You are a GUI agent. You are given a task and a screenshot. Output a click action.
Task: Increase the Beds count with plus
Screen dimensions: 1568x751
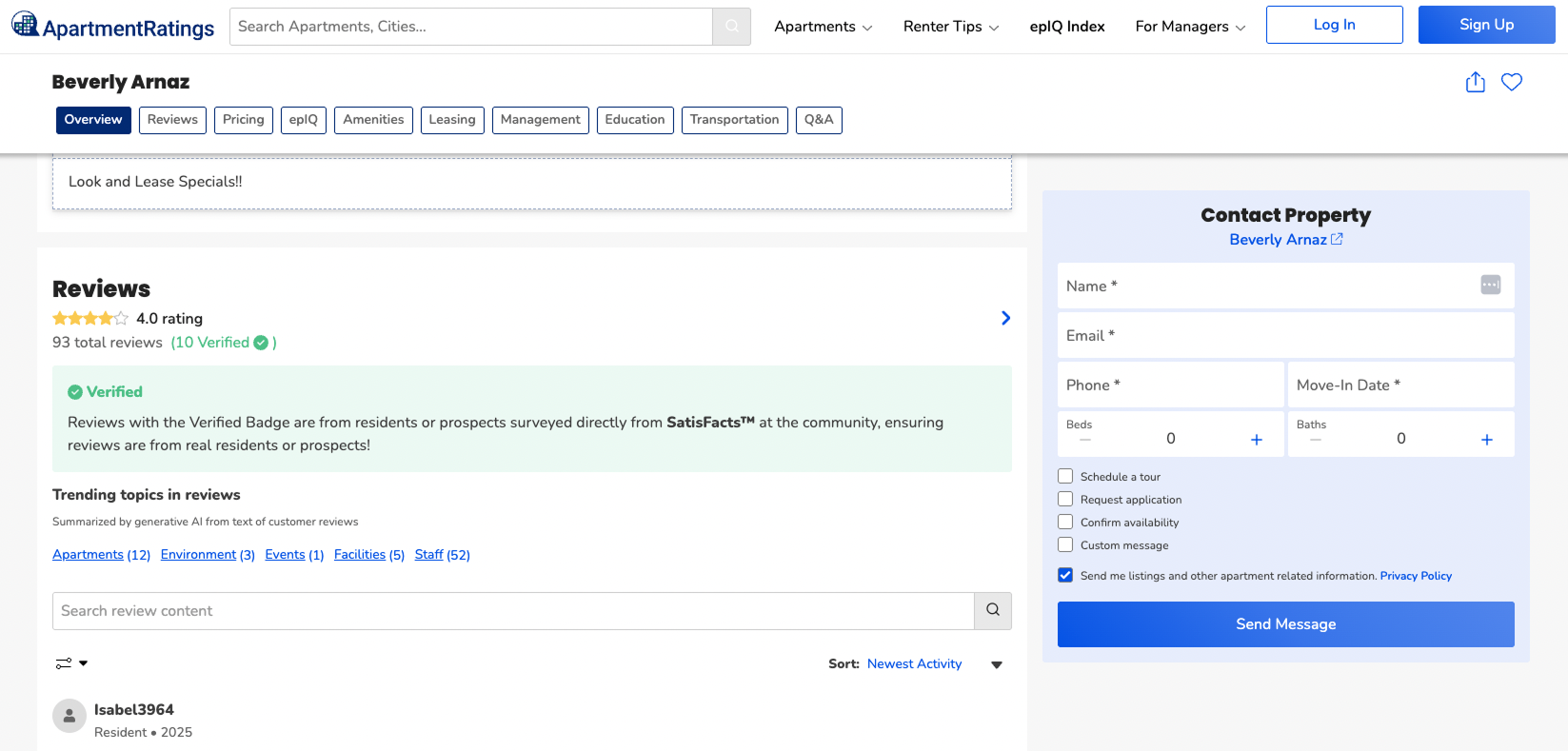point(1256,439)
